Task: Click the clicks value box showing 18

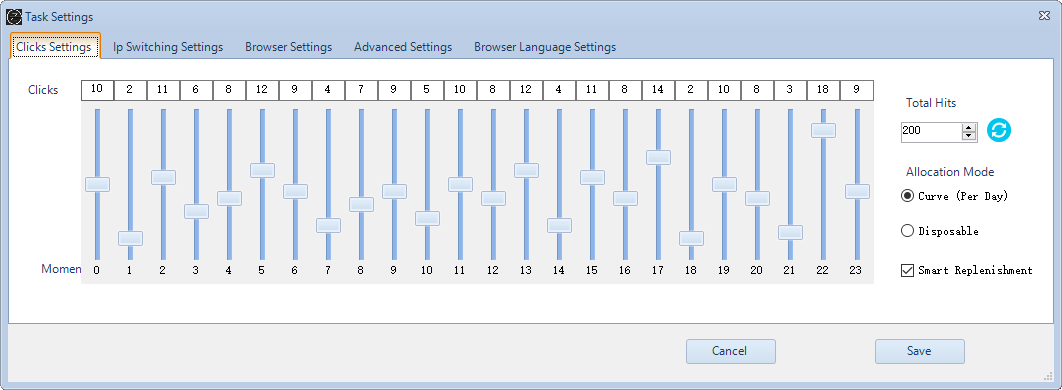Action: pyautogui.click(x=823, y=90)
